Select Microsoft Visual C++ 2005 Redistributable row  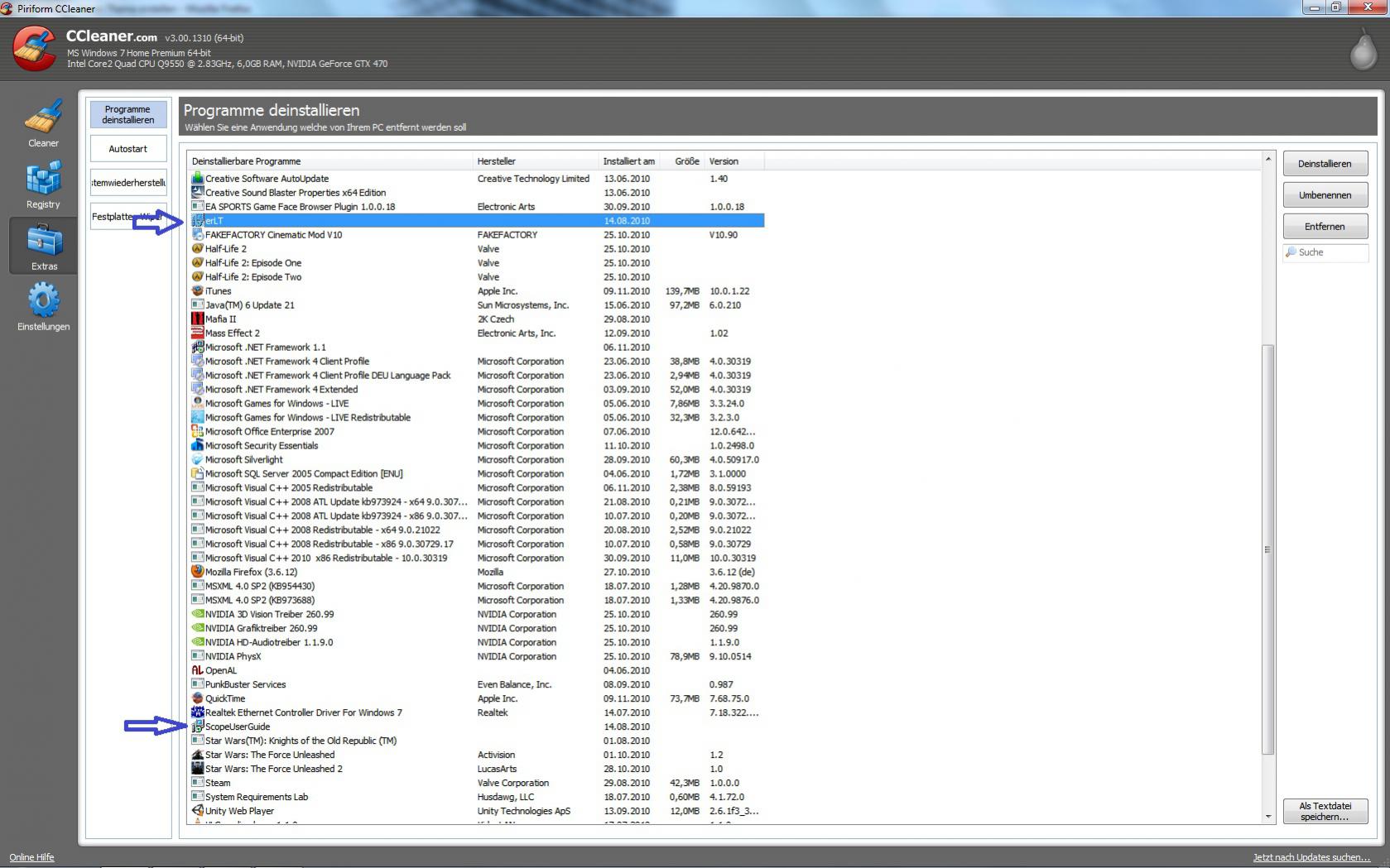[477, 488]
